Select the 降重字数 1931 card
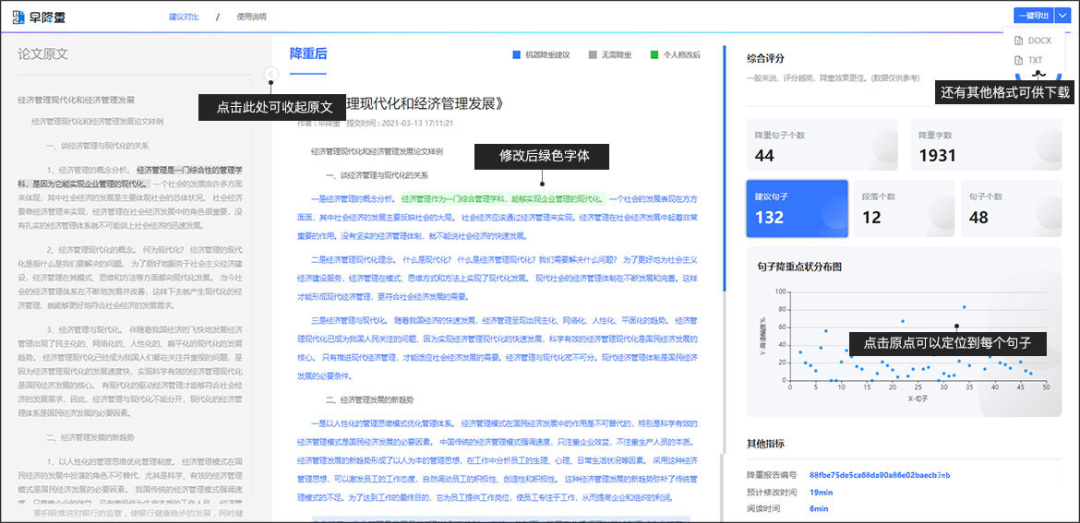1080x523 pixels. [x=986, y=144]
